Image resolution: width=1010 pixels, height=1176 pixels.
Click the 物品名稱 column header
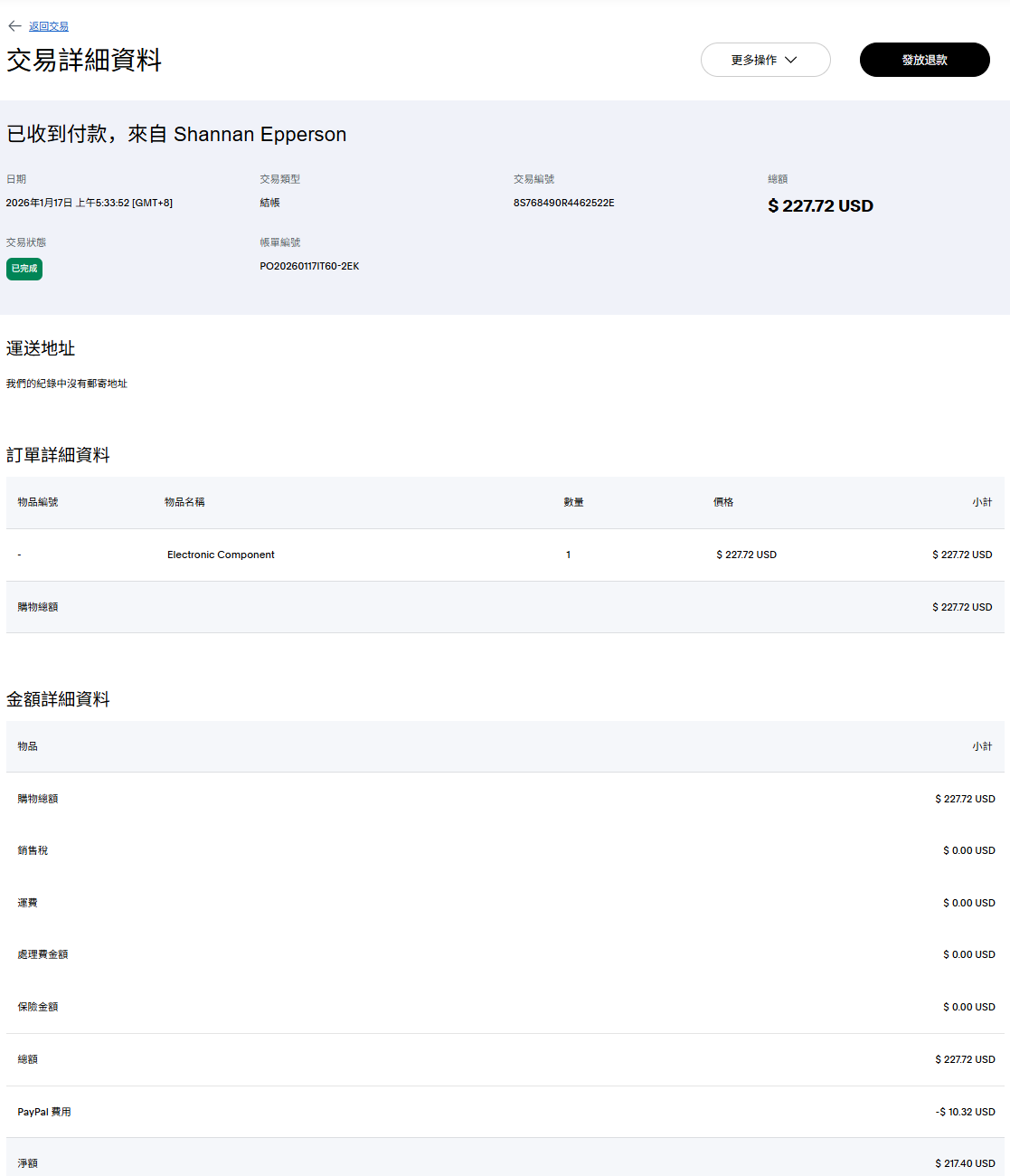click(184, 502)
